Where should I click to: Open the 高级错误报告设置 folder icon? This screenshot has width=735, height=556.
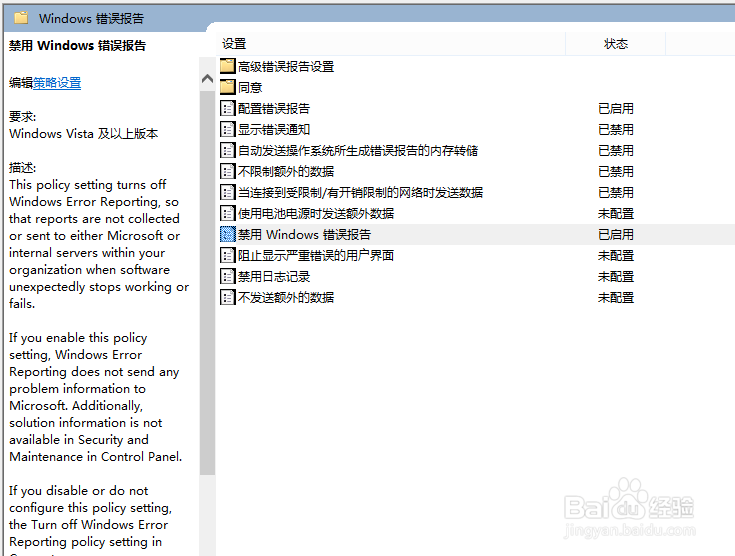click(227, 66)
